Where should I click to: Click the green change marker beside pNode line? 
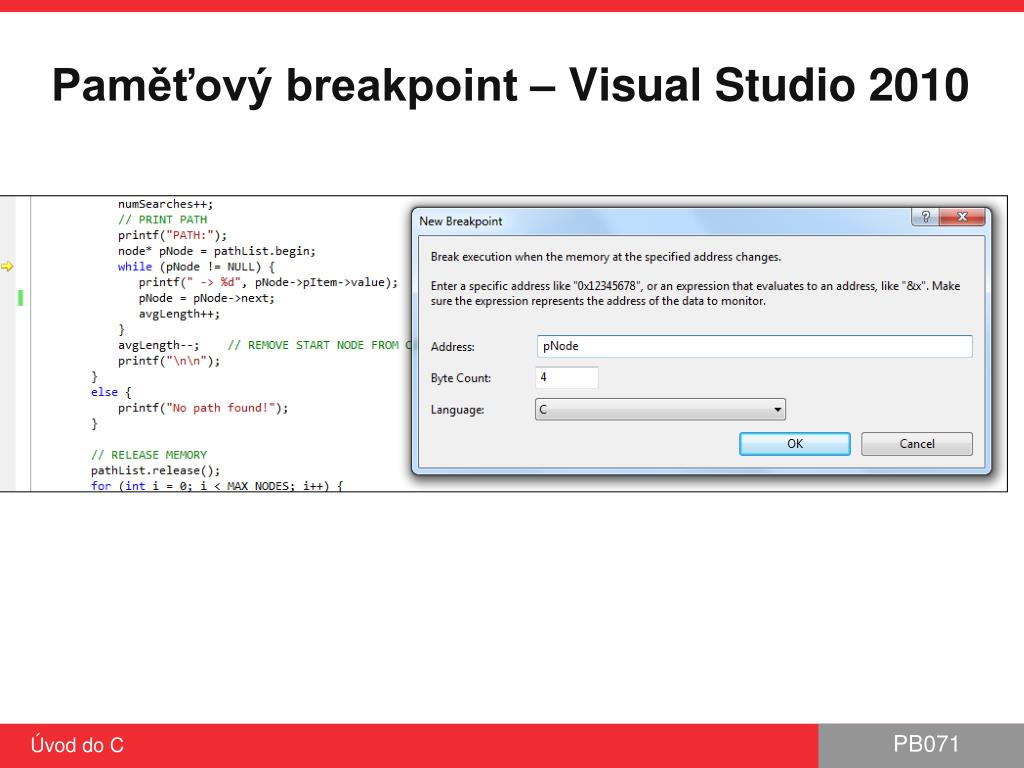coord(20,298)
